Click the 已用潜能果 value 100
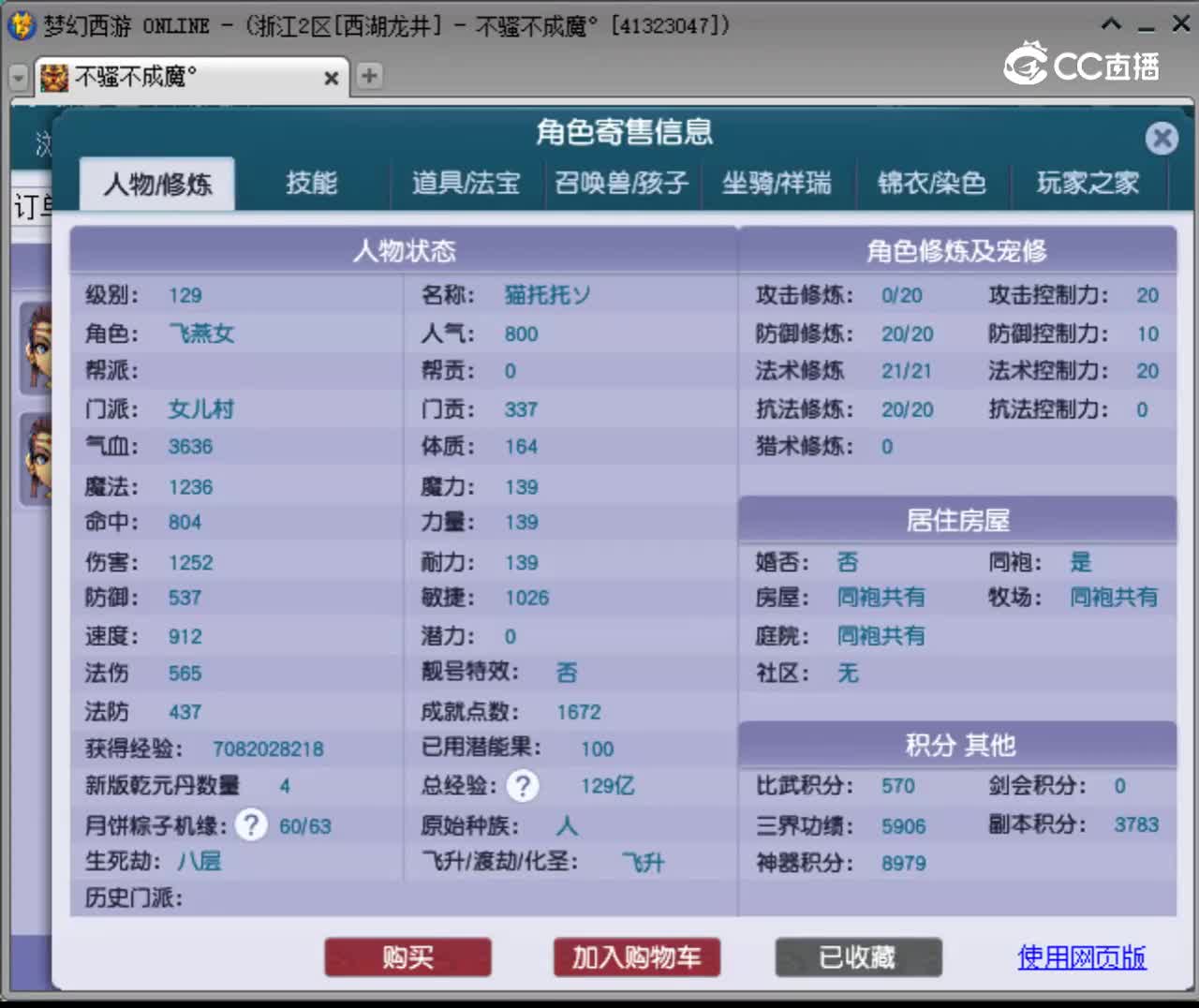The height and width of the screenshot is (1008, 1199). 597,749
